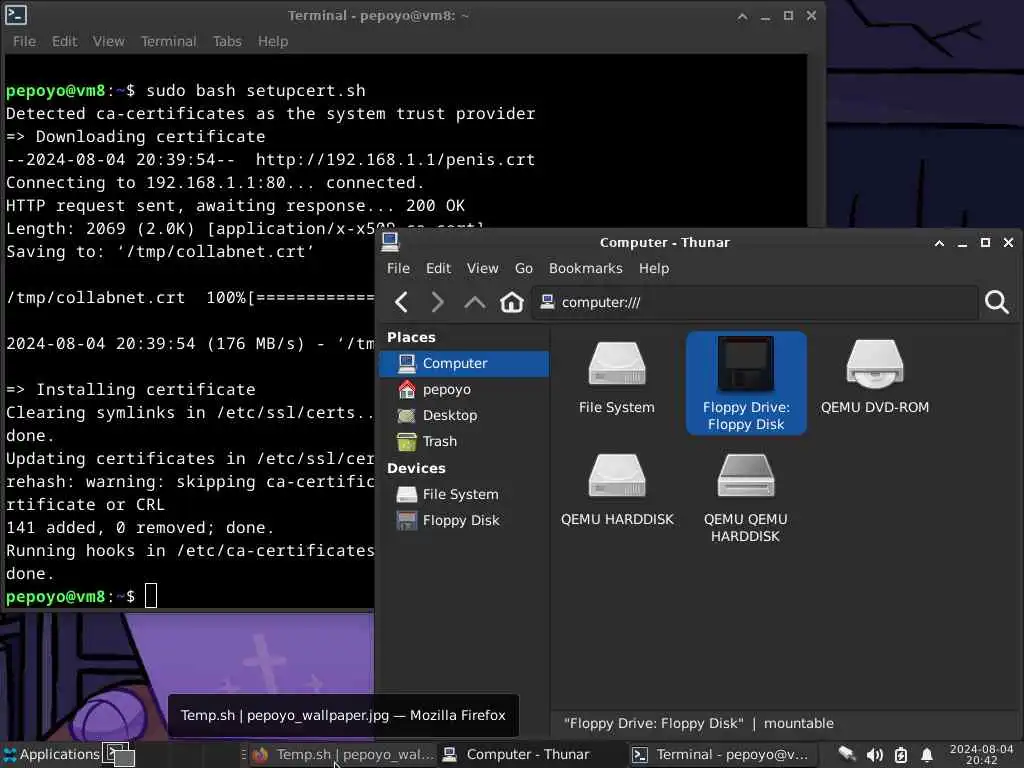Screen dimensions: 1024x768
Task: Open Terminal's Terminal menu
Action: pos(168,41)
